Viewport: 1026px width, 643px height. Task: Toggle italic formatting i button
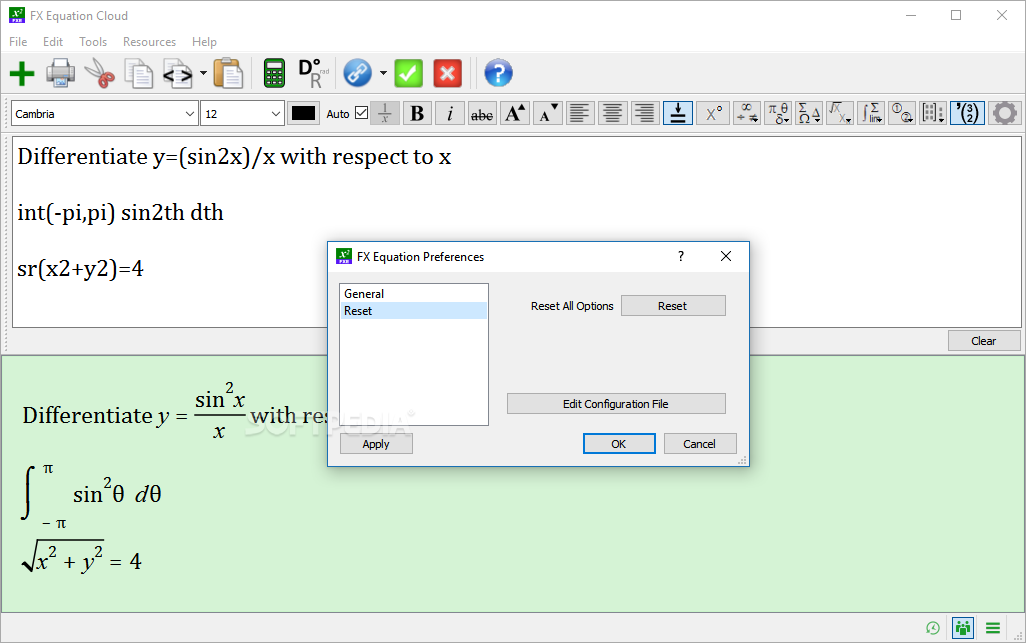point(450,113)
